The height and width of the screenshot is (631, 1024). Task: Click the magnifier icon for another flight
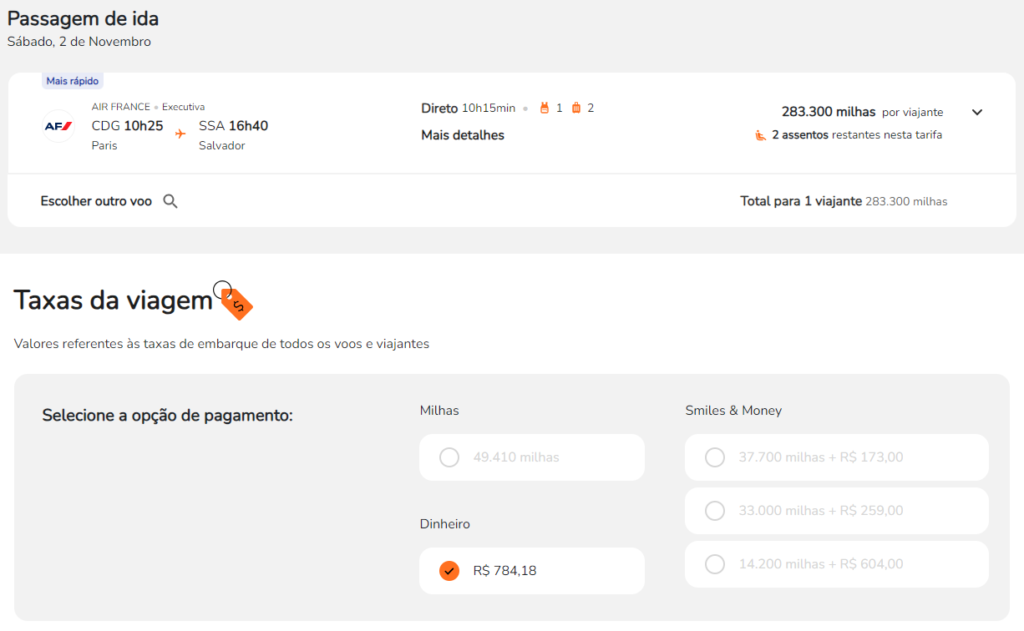coord(170,201)
